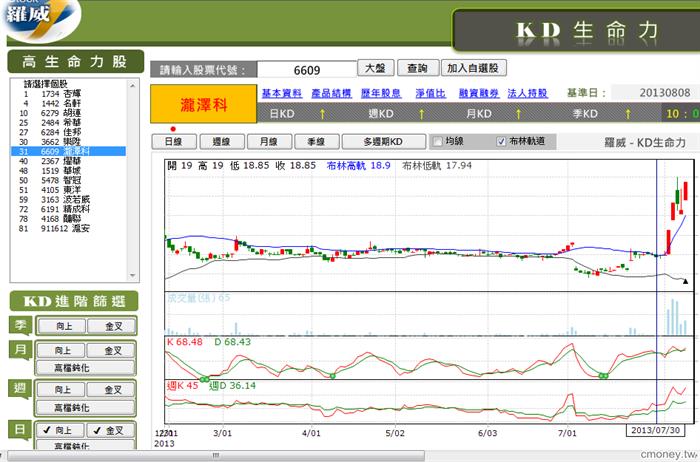Click the 月KD up arrow indicator
This screenshot has width=700, height=462.
point(518,114)
